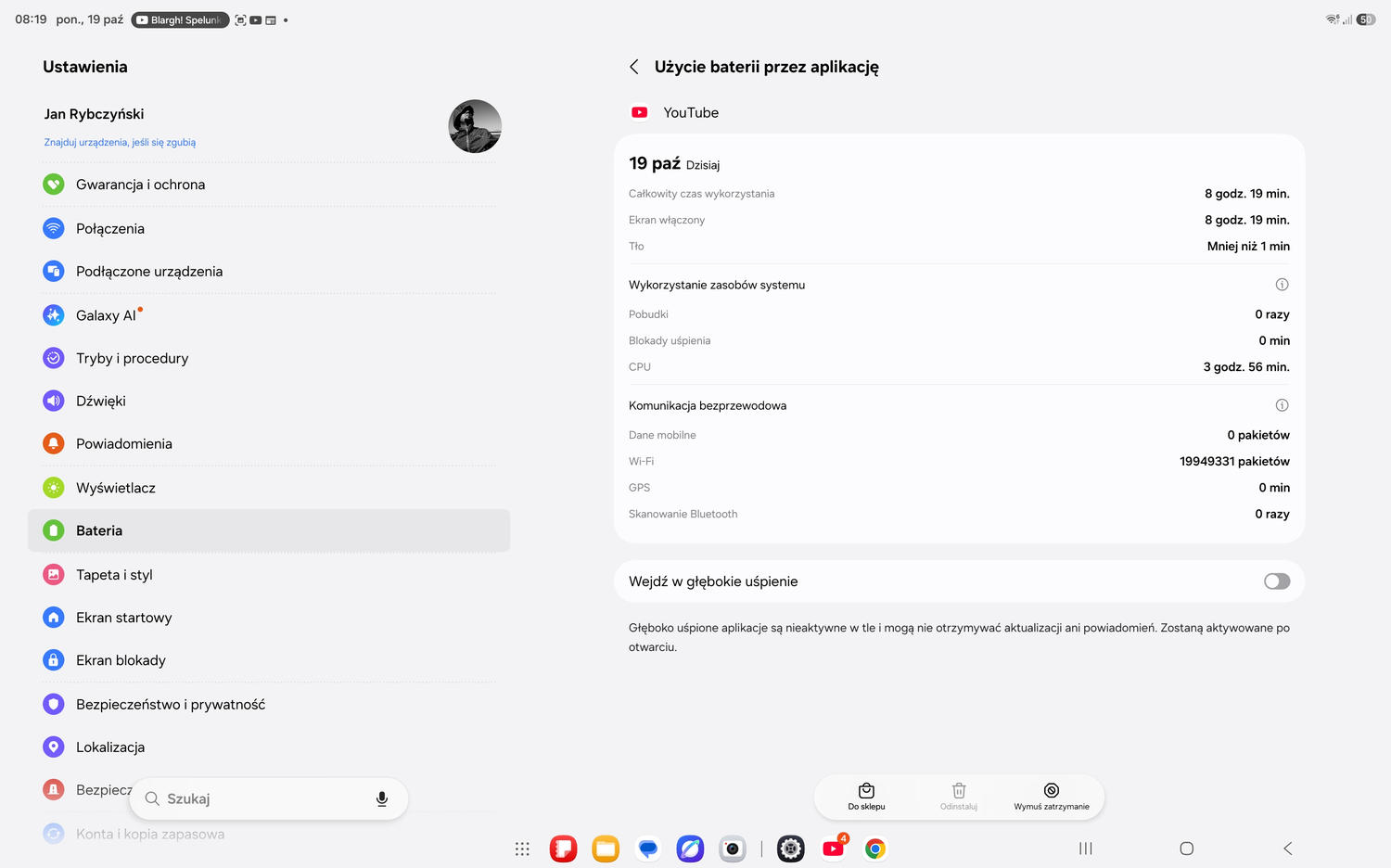The width and height of the screenshot is (1391, 868).
Task: Open Ekran blokady lock icon
Action: click(54, 660)
